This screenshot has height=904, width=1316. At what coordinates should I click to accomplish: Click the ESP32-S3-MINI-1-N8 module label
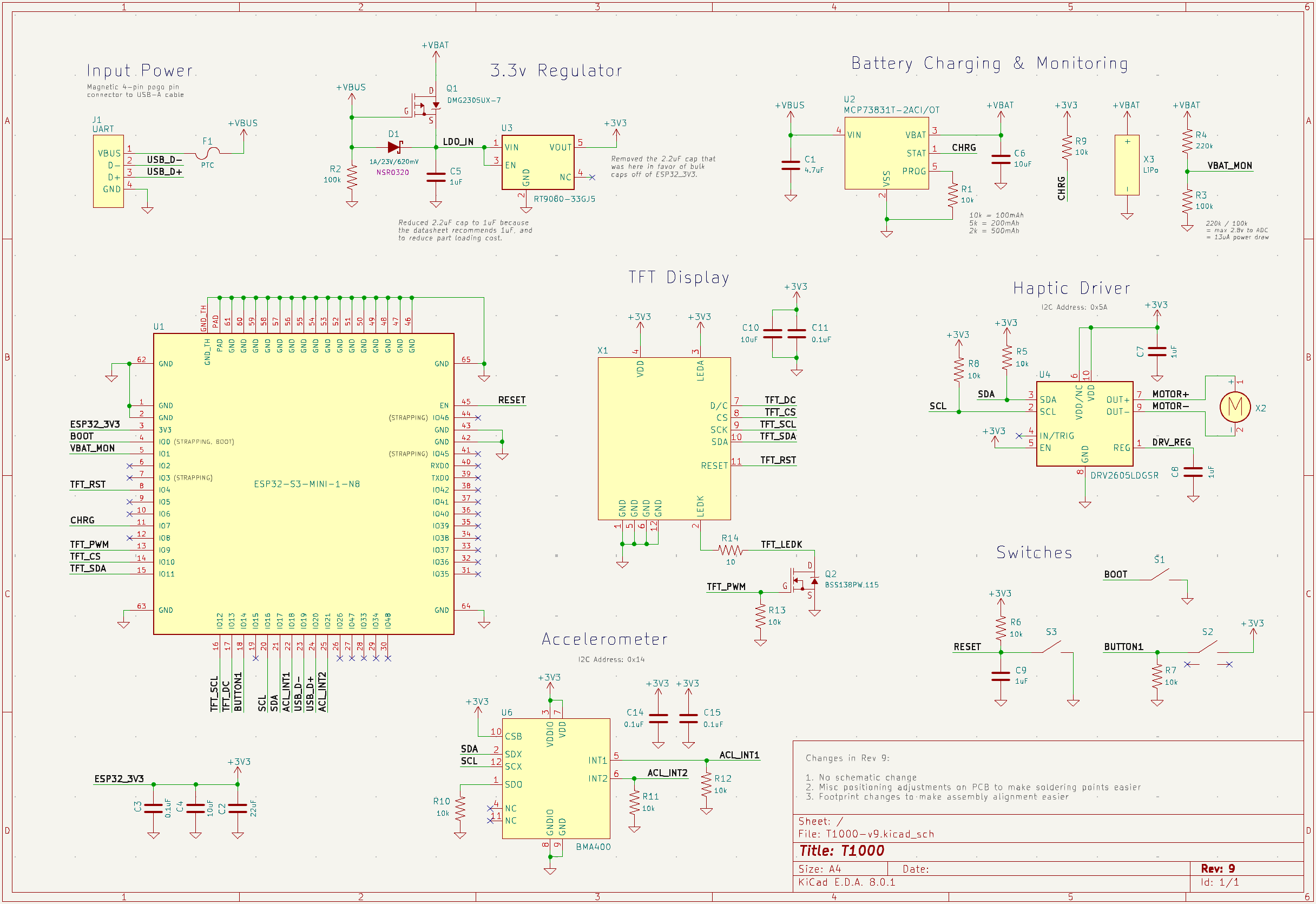click(306, 484)
